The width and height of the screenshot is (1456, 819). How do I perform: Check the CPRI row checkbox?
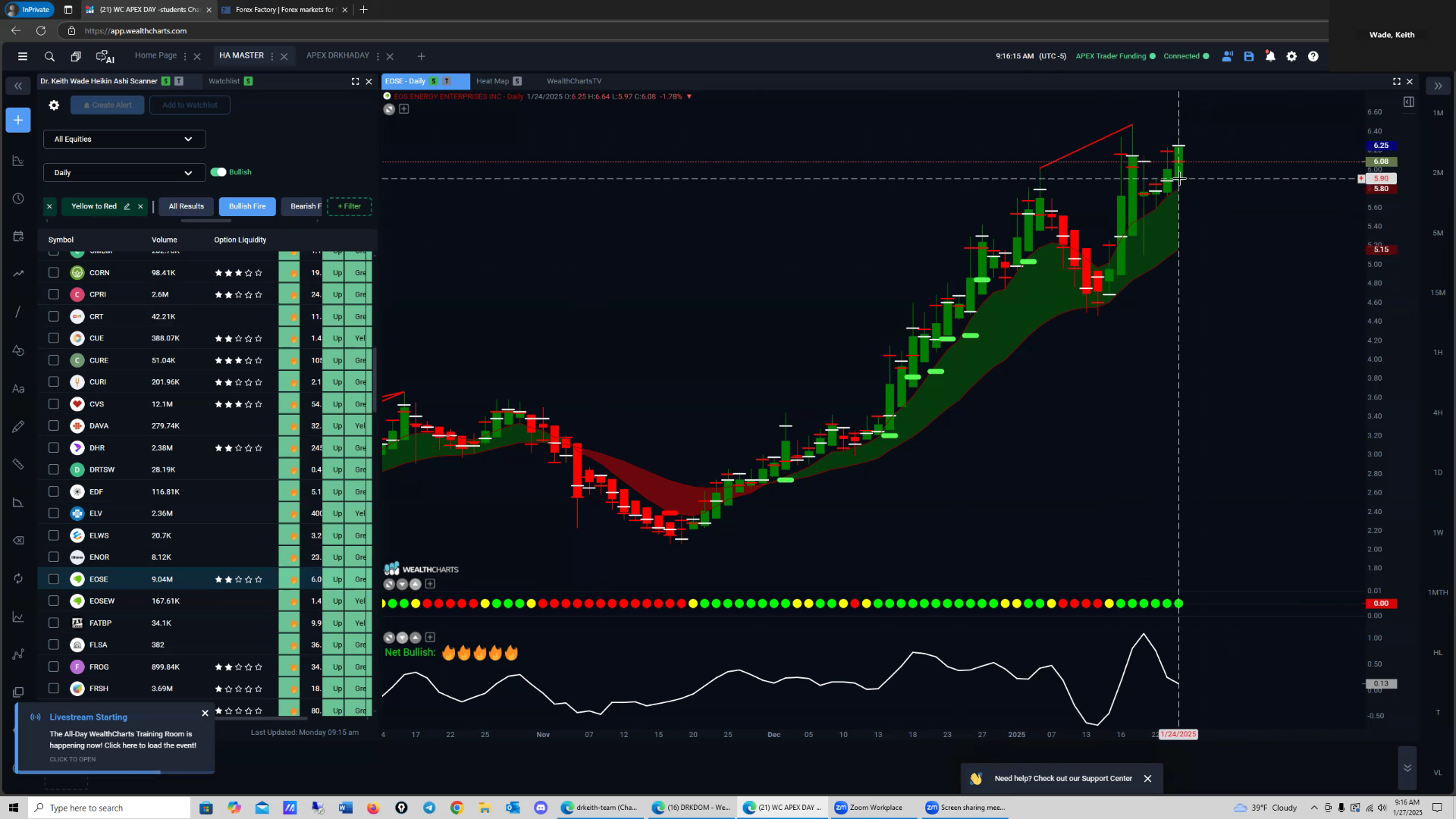(x=53, y=294)
